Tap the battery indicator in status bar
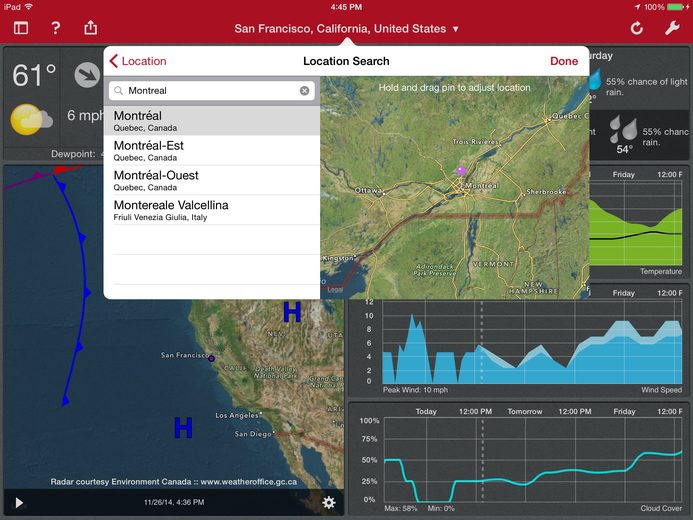The image size is (693, 520). 675,7
